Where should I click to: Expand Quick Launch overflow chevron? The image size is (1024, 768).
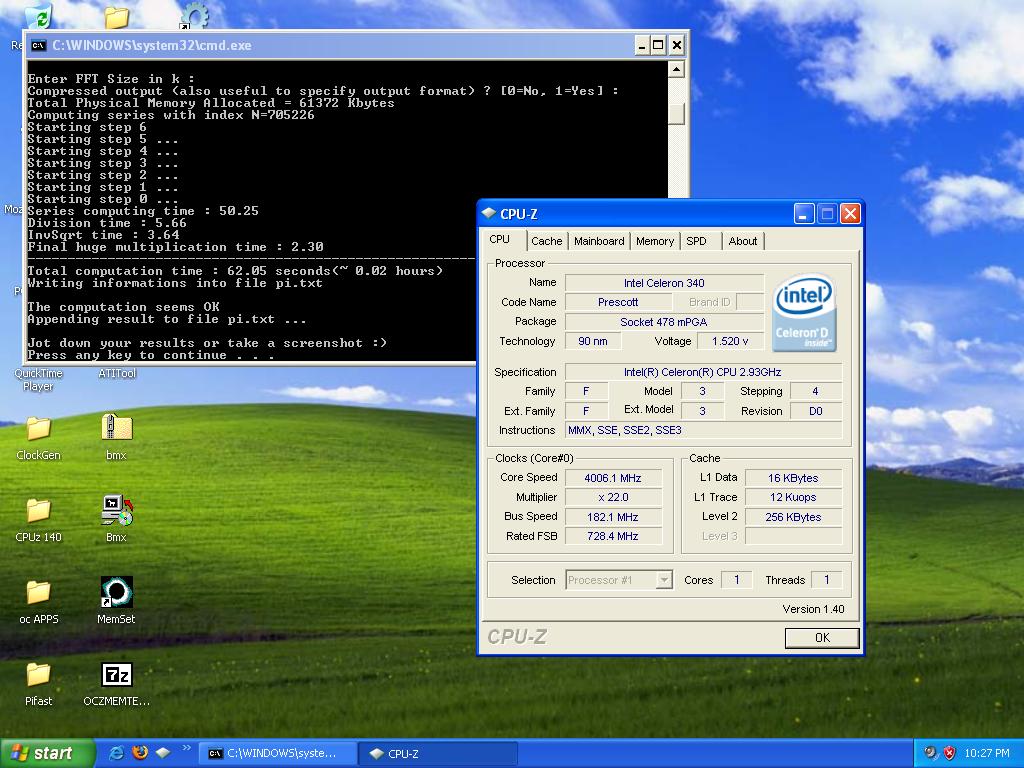[186, 748]
